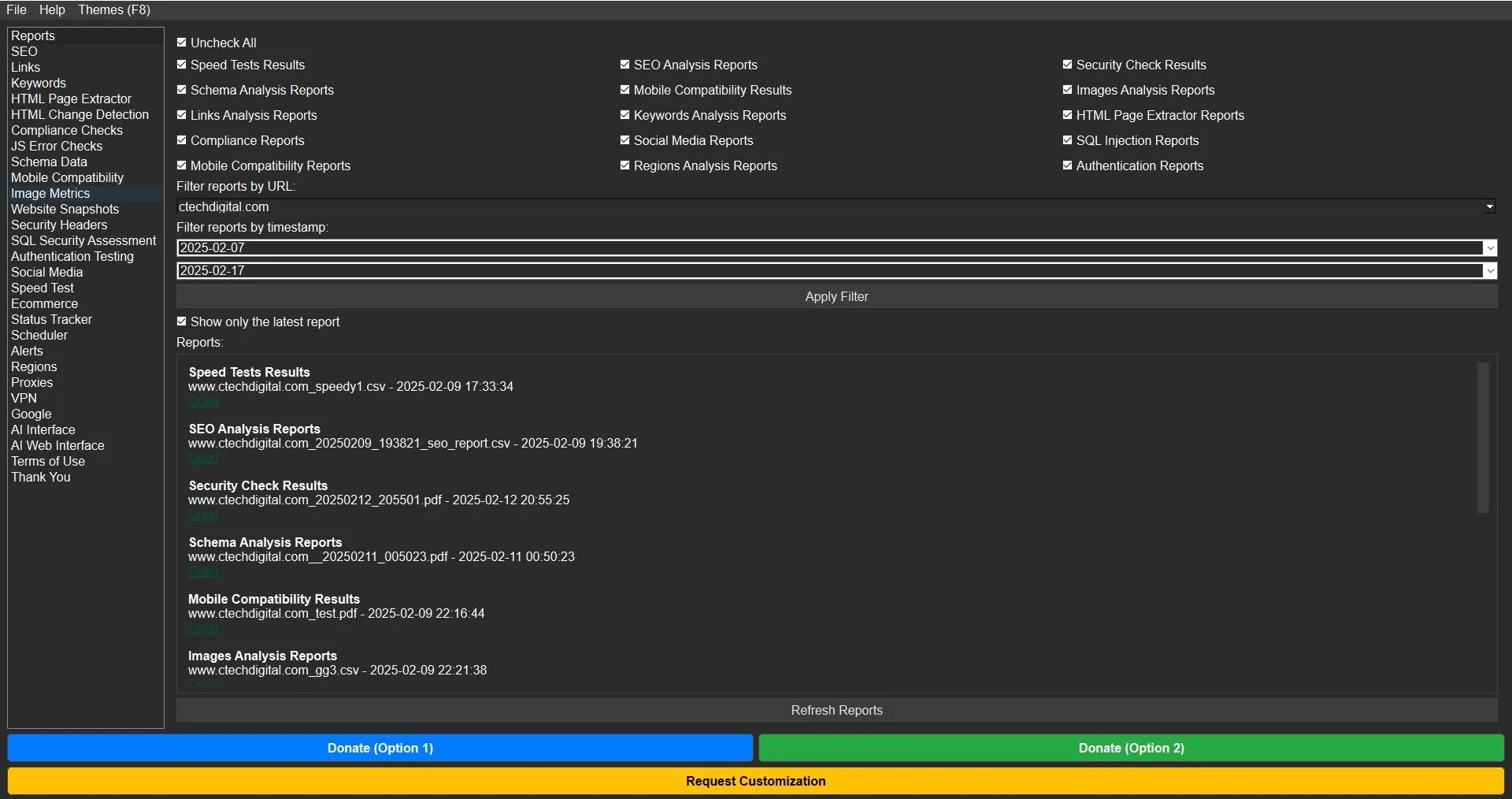Open the Security Check Results pdf link
1512x799 pixels.
(x=203, y=515)
